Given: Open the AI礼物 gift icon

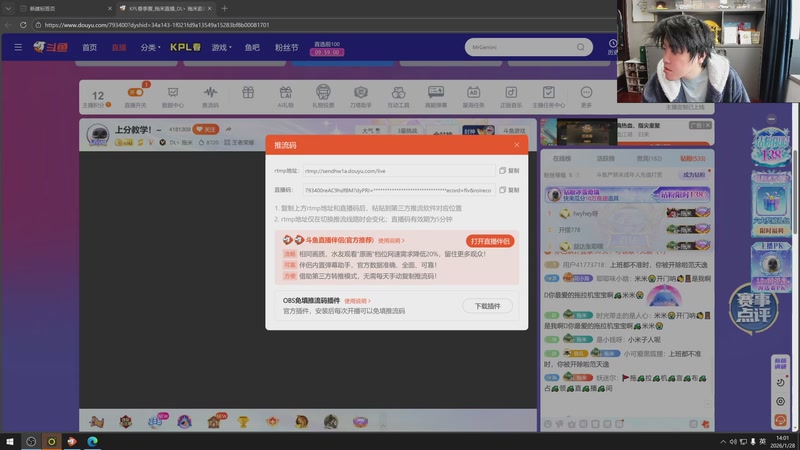Looking at the screenshot, I should point(285,96).
